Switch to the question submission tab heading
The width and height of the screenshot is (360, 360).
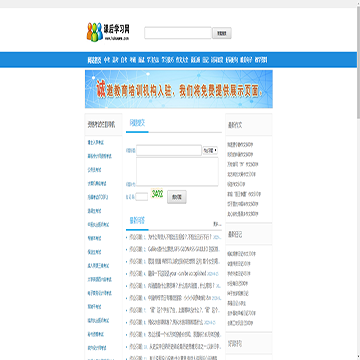point(137,123)
